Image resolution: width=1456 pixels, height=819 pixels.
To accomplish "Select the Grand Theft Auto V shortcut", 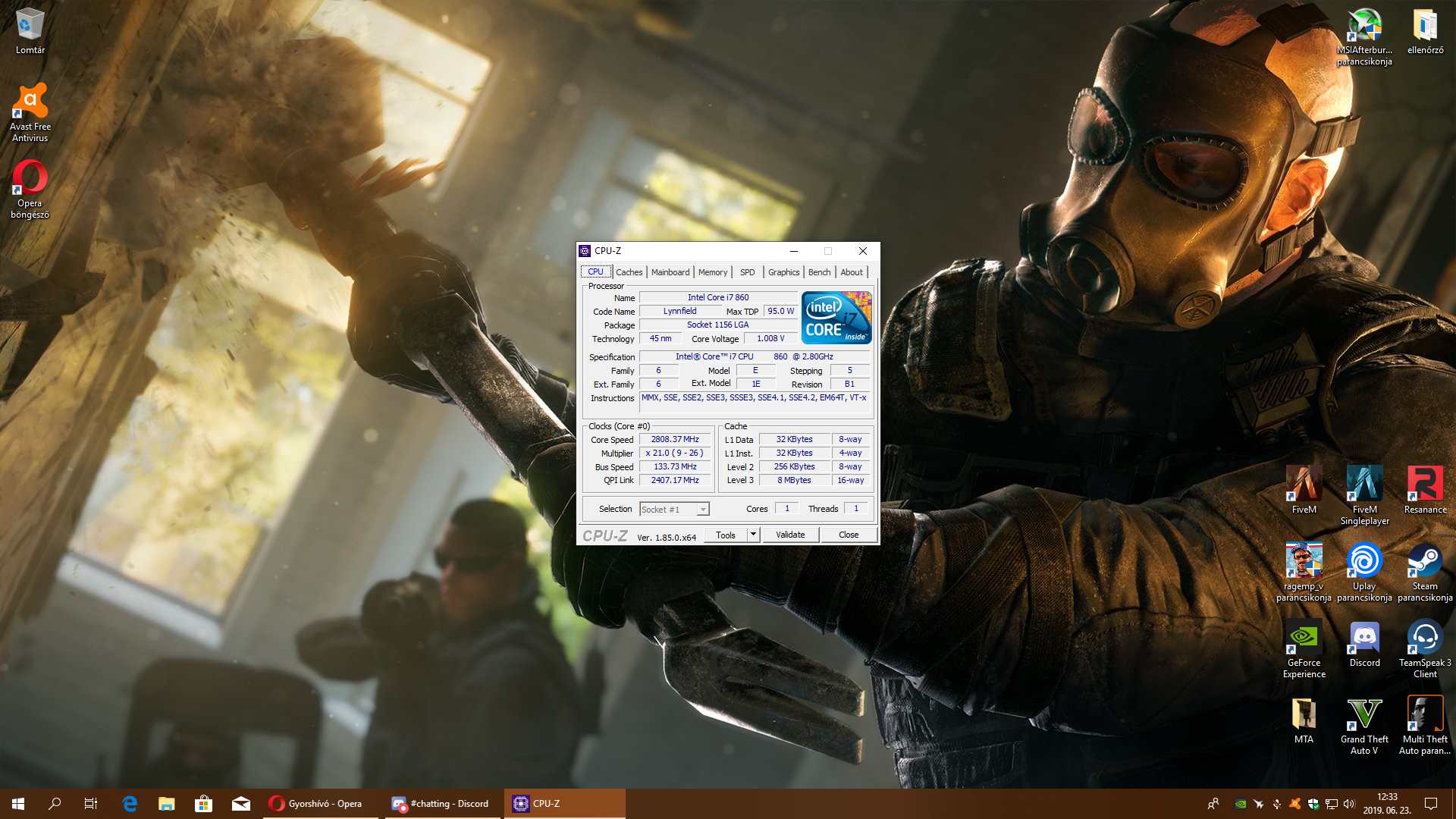I will pos(1364,726).
